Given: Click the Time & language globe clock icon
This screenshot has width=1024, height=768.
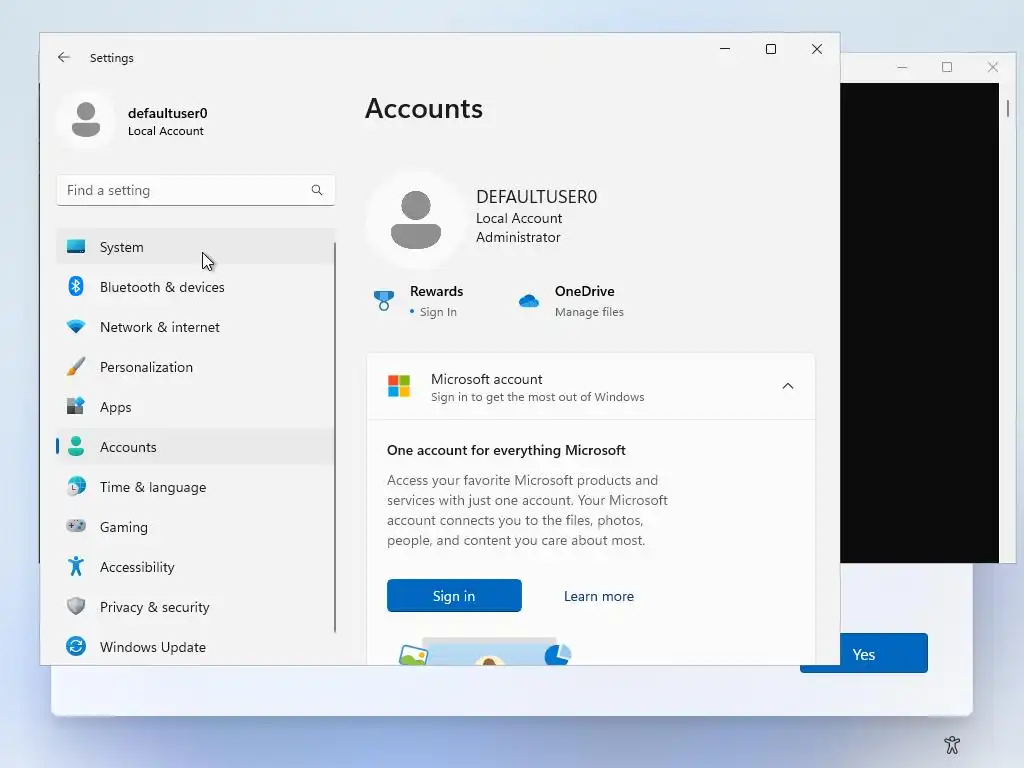Looking at the screenshot, I should point(76,487).
